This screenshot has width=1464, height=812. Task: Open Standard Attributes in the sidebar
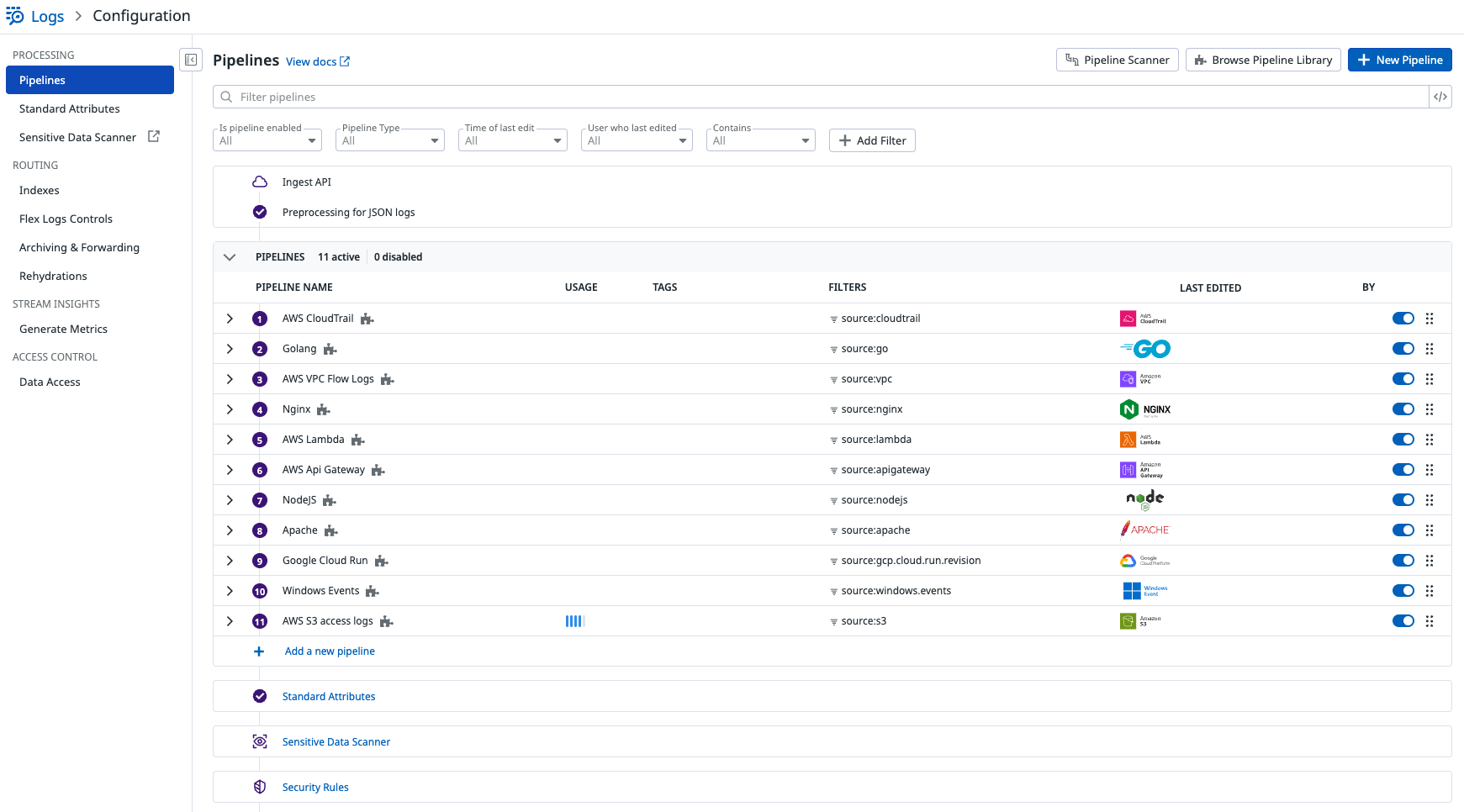[70, 108]
